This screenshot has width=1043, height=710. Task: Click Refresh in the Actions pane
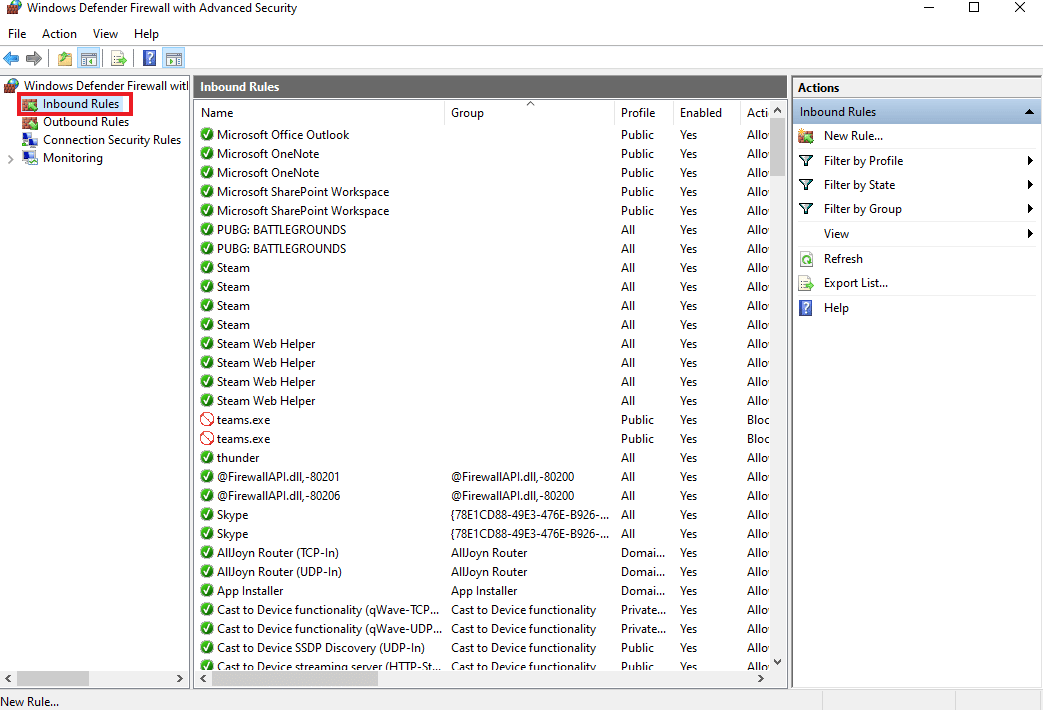843,259
